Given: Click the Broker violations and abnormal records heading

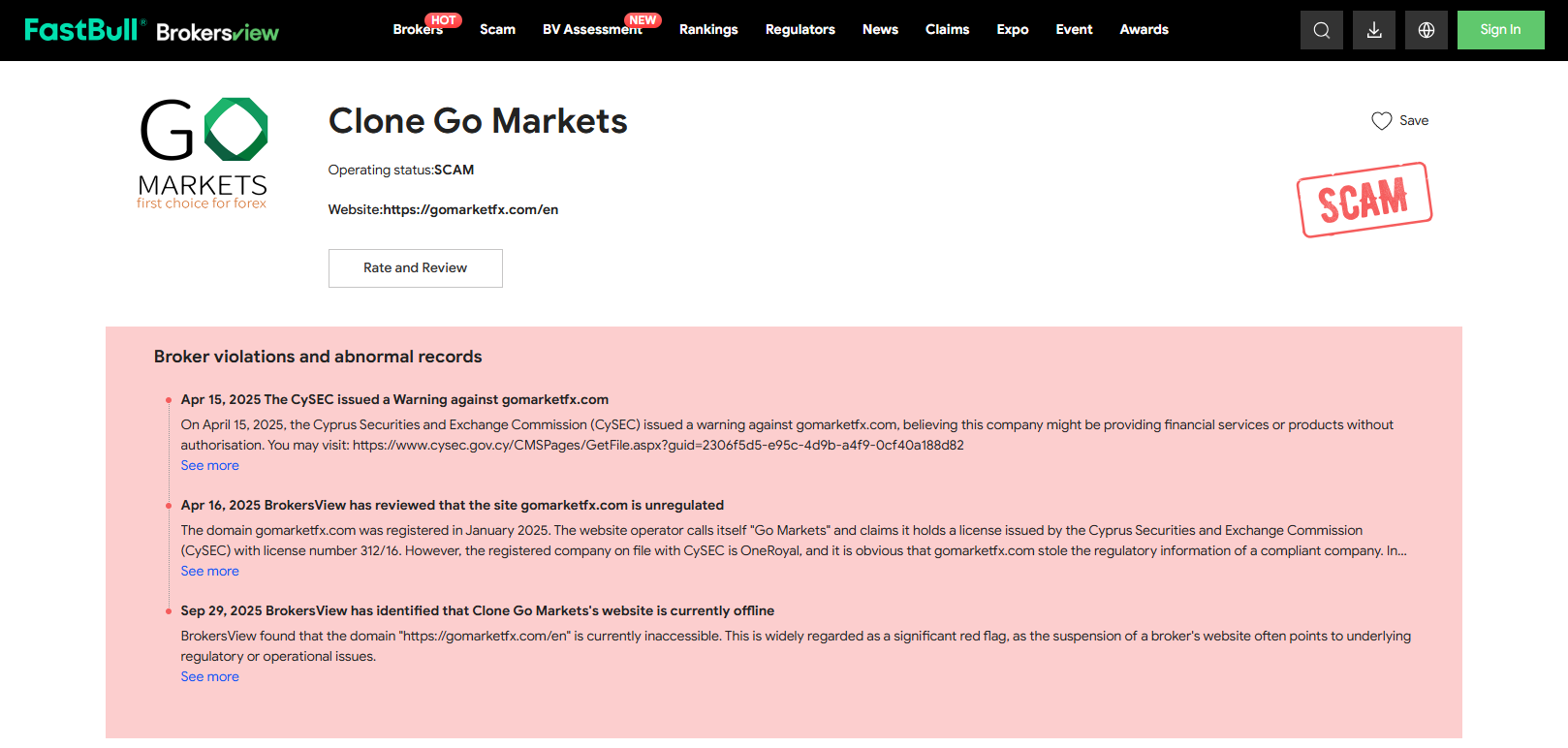Looking at the screenshot, I should coord(318,357).
